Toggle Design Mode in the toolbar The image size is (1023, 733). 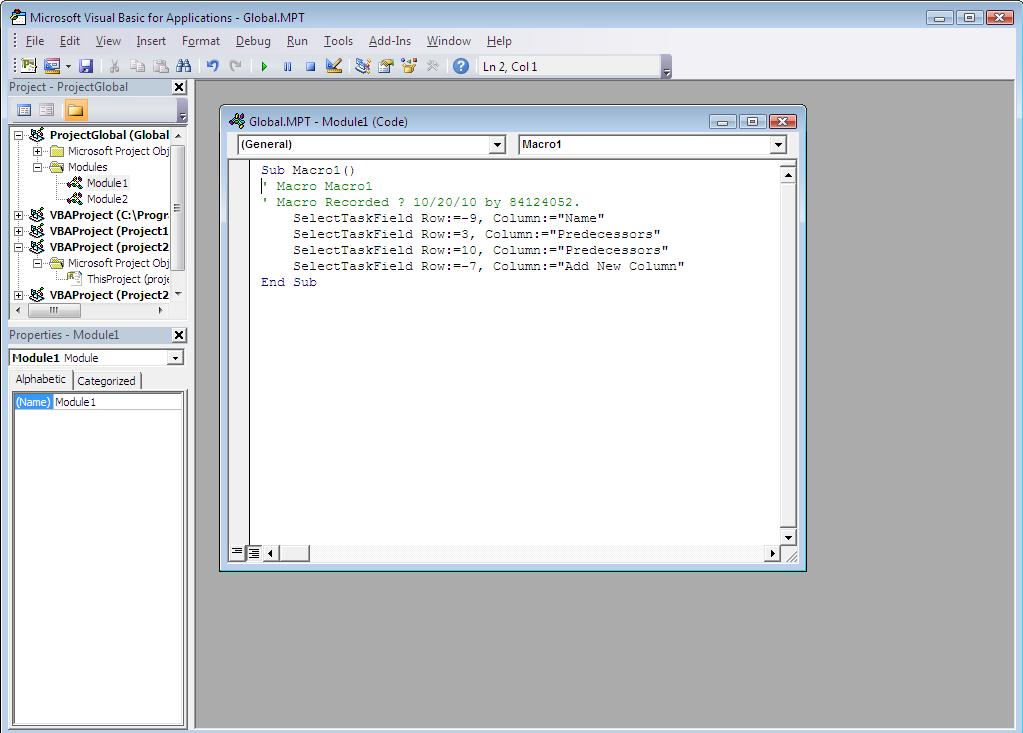(x=334, y=66)
